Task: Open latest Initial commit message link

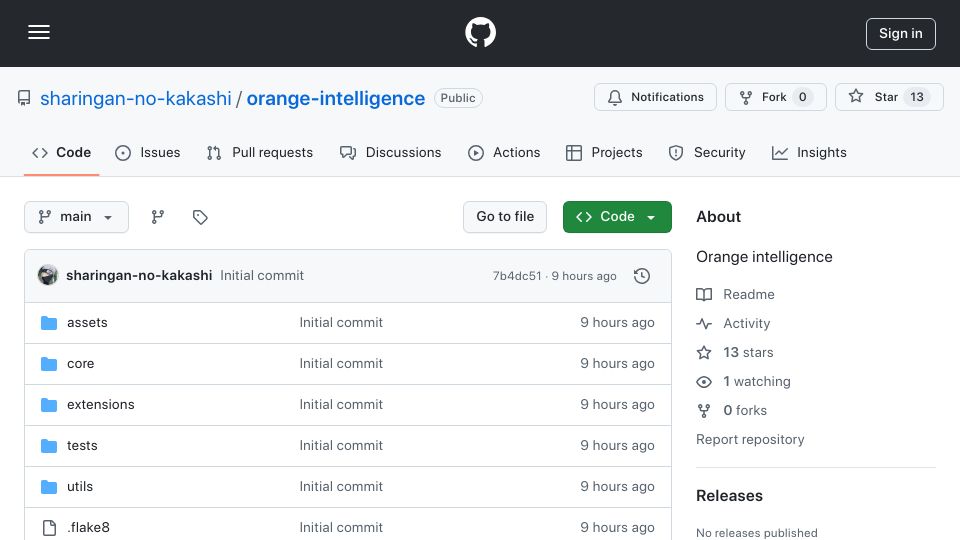Action: tap(262, 276)
